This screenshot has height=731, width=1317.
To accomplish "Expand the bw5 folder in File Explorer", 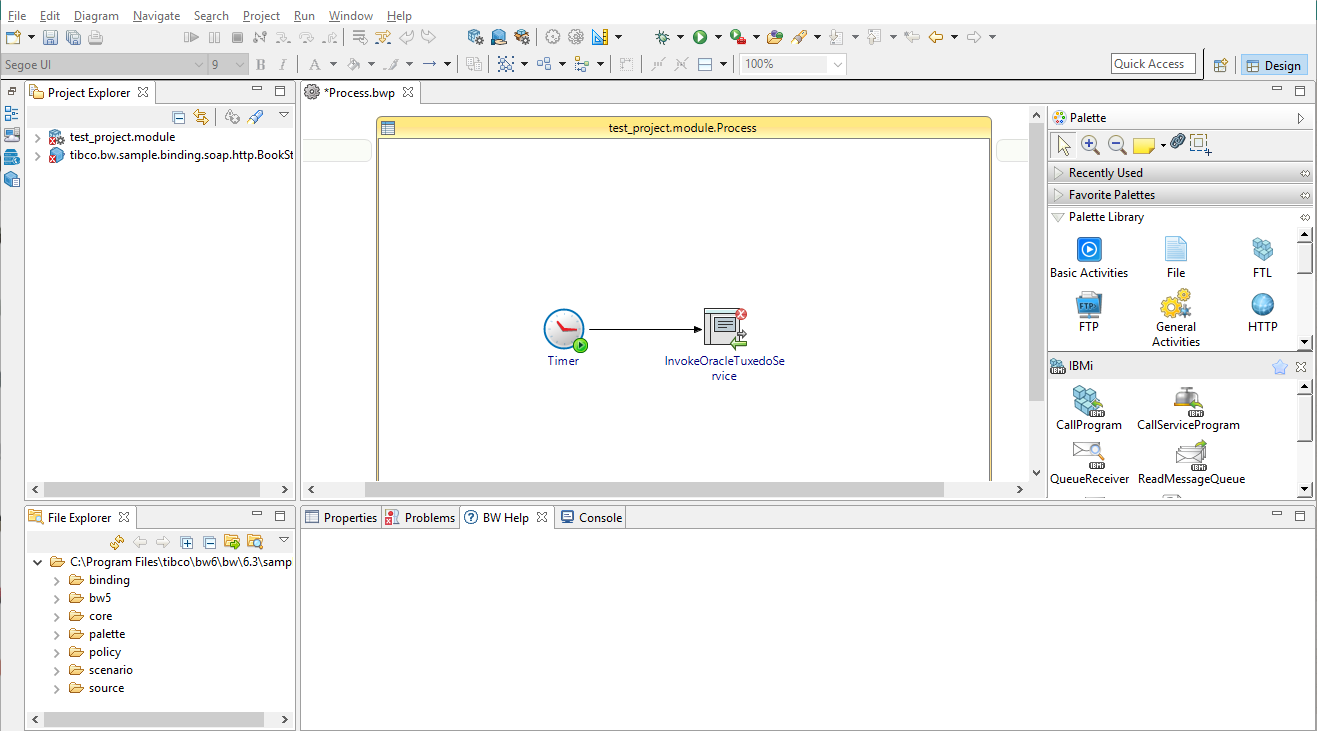I will click(x=56, y=598).
